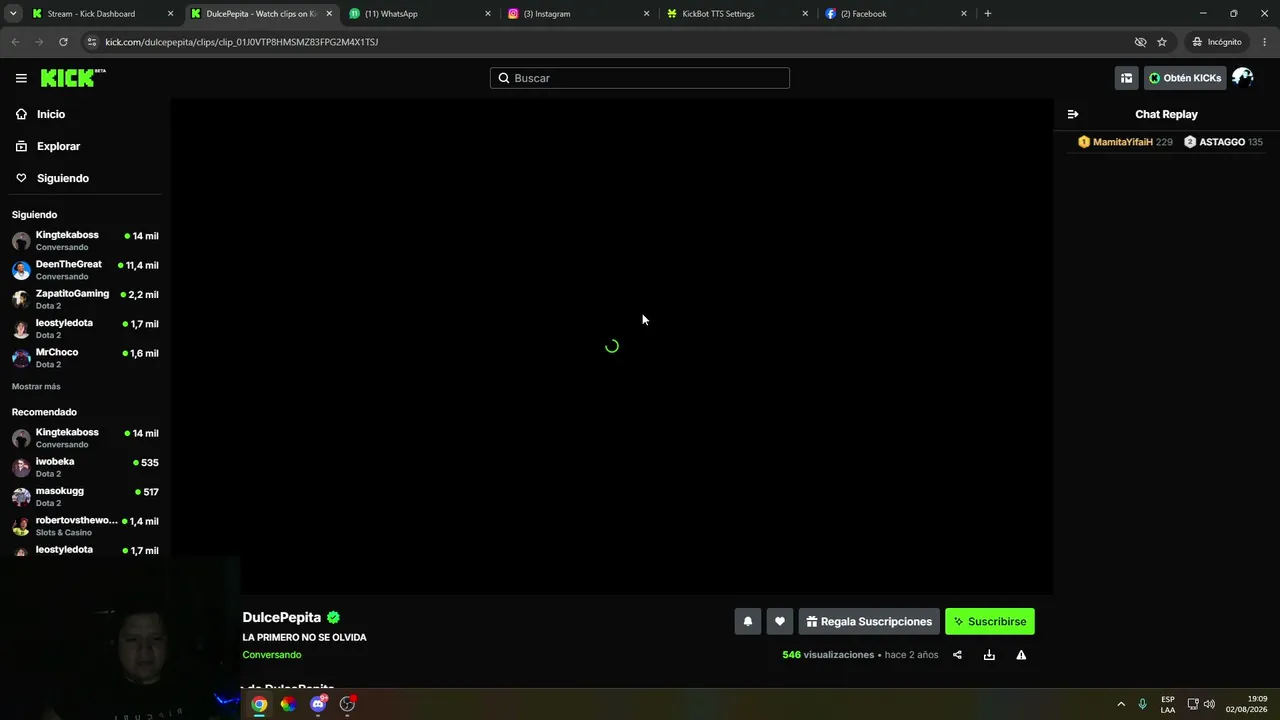Viewport: 1280px width, 720px height.
Task: Click the Regala Suscripciones button
Action: point(869,621)
